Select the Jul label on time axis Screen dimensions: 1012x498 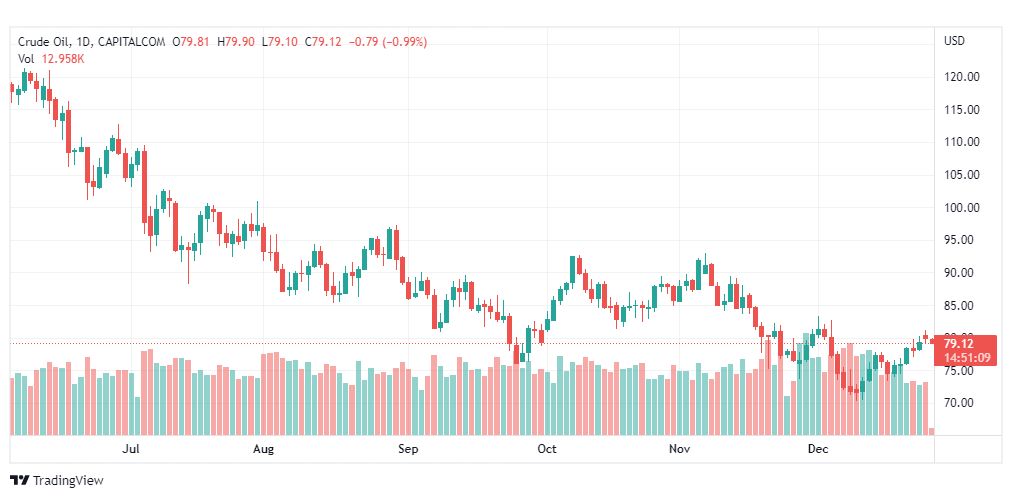130,450
